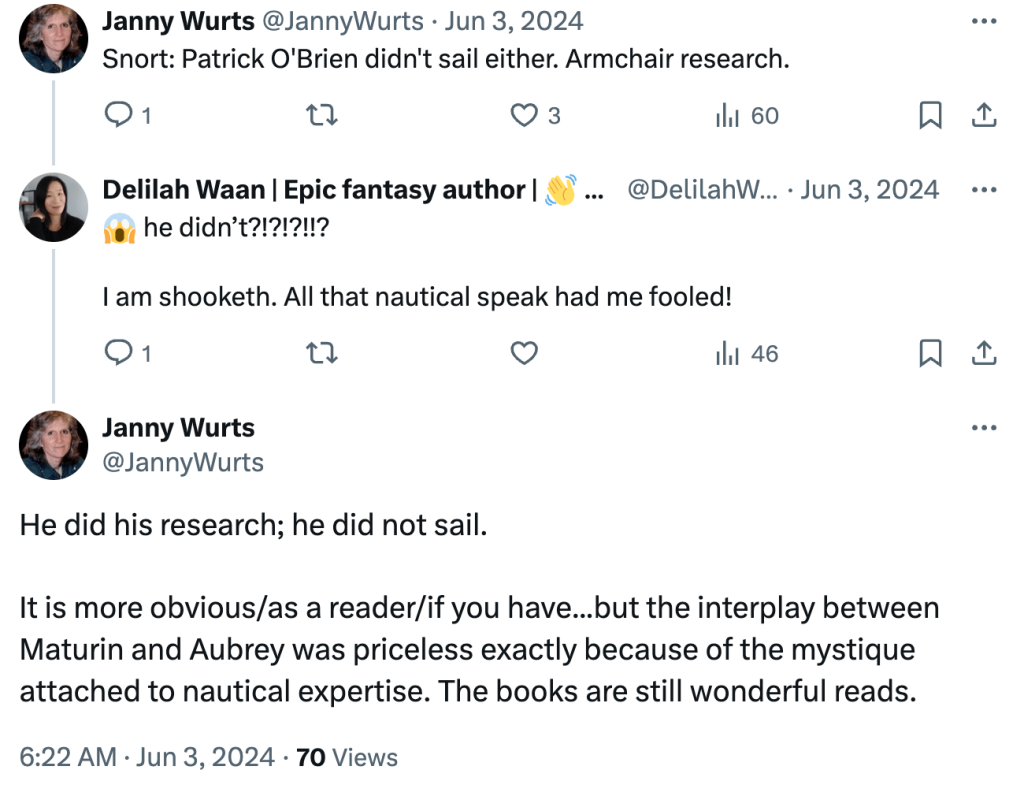
Task: Share Janny Wurts' first tweet
Action: coord(984,115)
